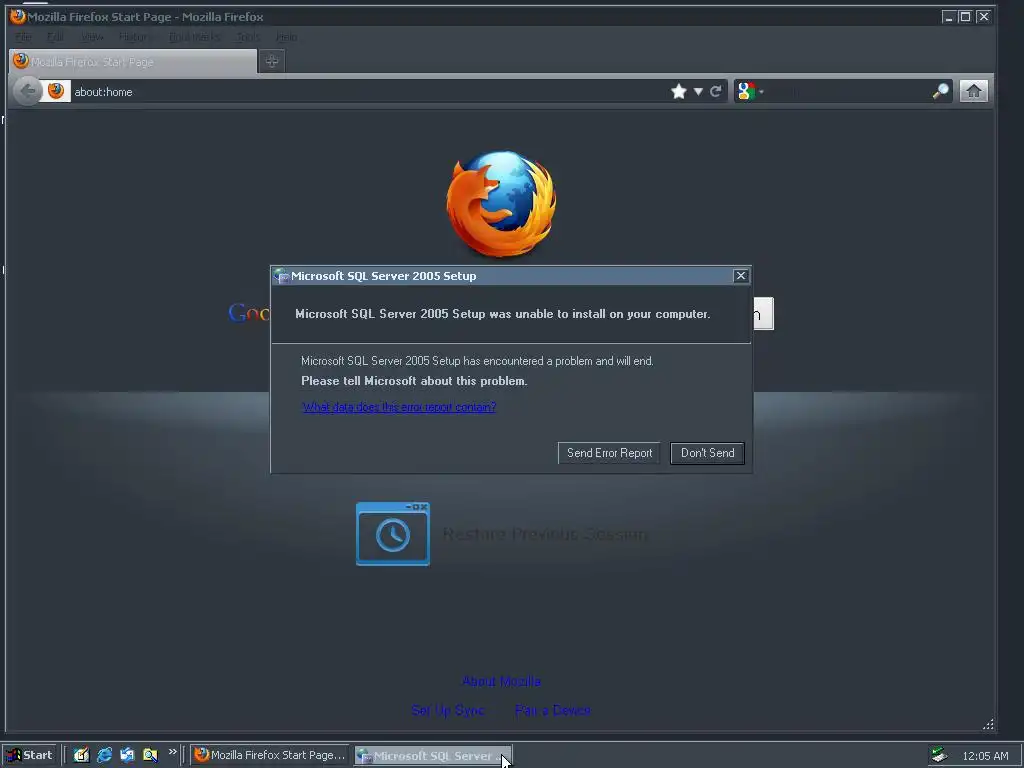The width and height of the screenshot is (1024, 768).
Task: Launch the folder search icon in Quick Launch
Action: coord(150,755)
